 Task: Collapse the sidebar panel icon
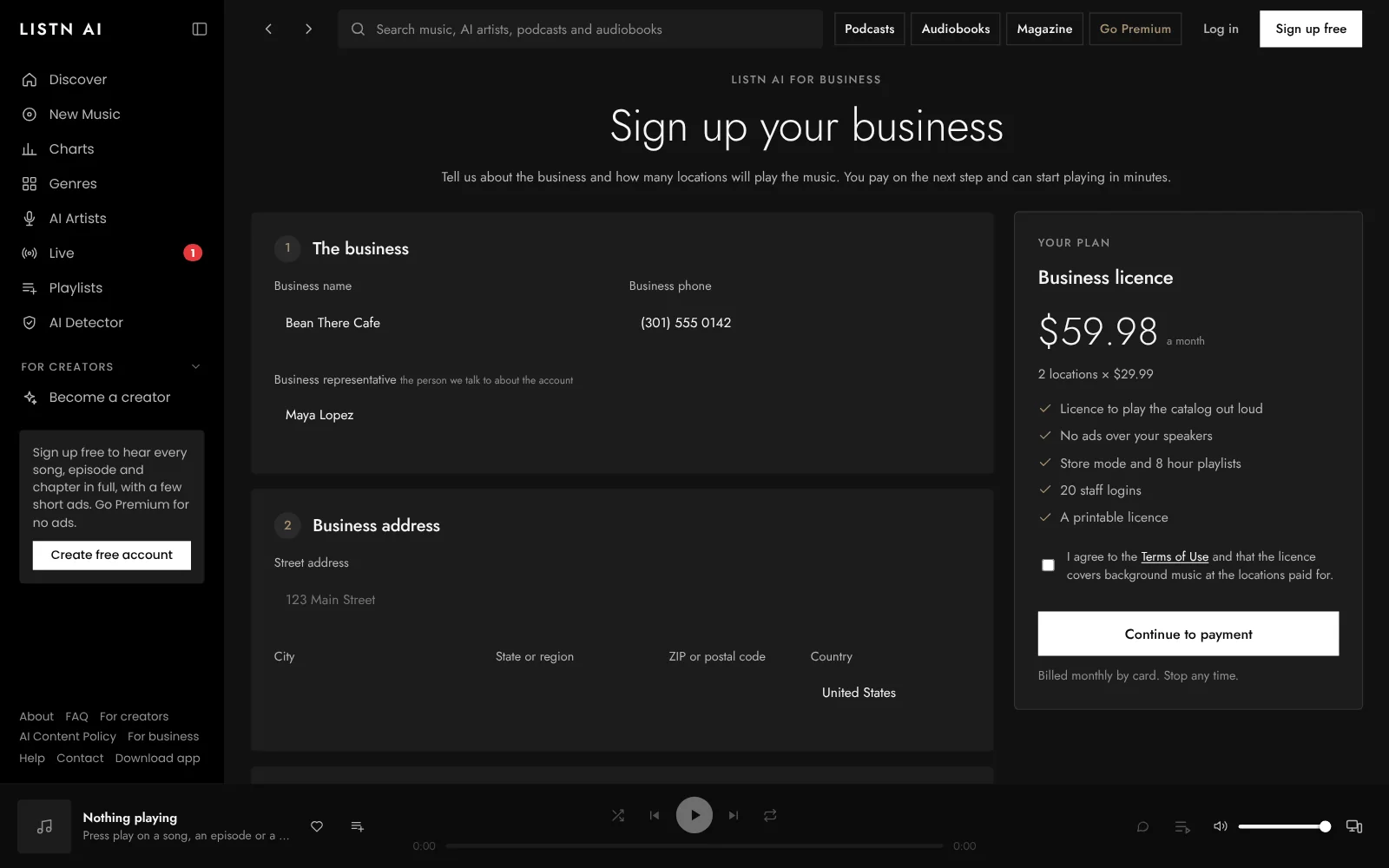point(200,30)
